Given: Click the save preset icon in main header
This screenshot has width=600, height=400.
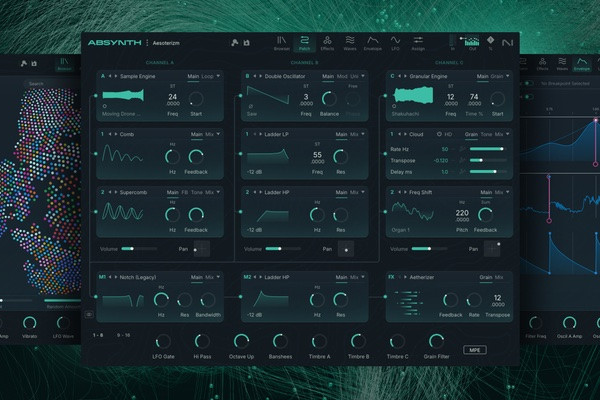Looking at the screenshot, I should 246,42.
